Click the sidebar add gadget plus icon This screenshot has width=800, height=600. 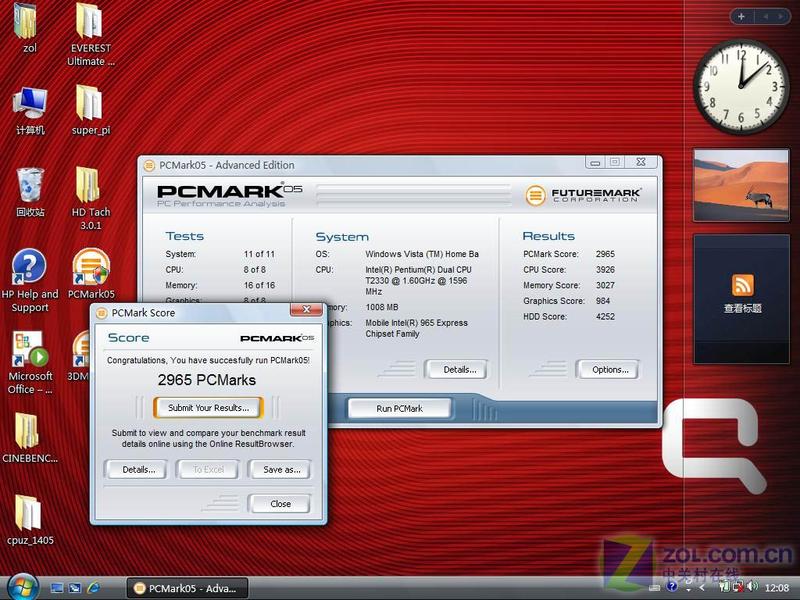coord(741,16)
